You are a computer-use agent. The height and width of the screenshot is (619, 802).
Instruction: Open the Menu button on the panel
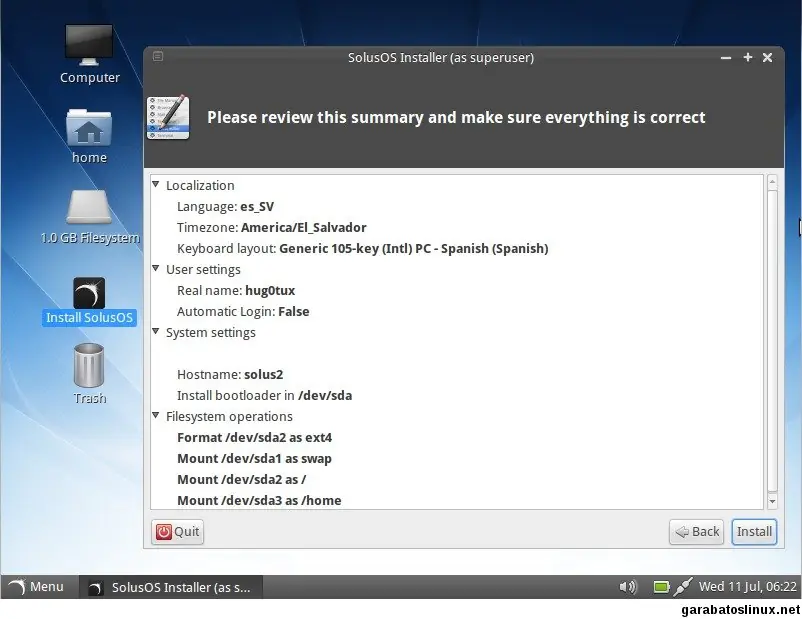coord(36,586)
